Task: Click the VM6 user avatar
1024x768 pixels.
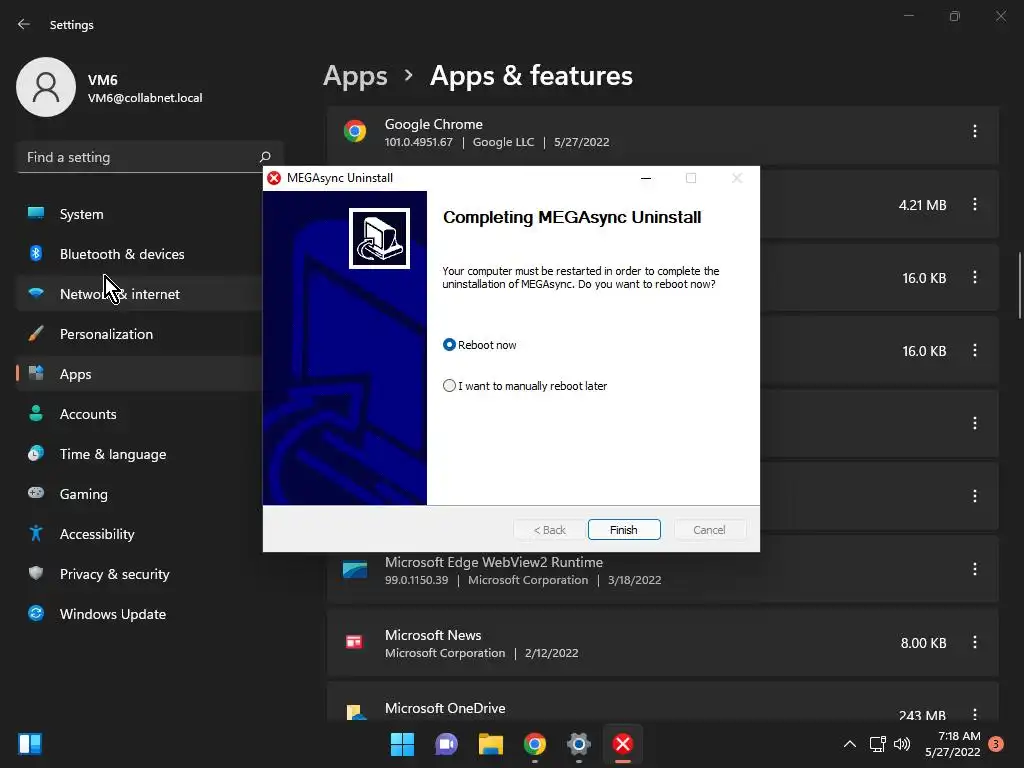Action: pyautogui.click(x=46, y=87)
